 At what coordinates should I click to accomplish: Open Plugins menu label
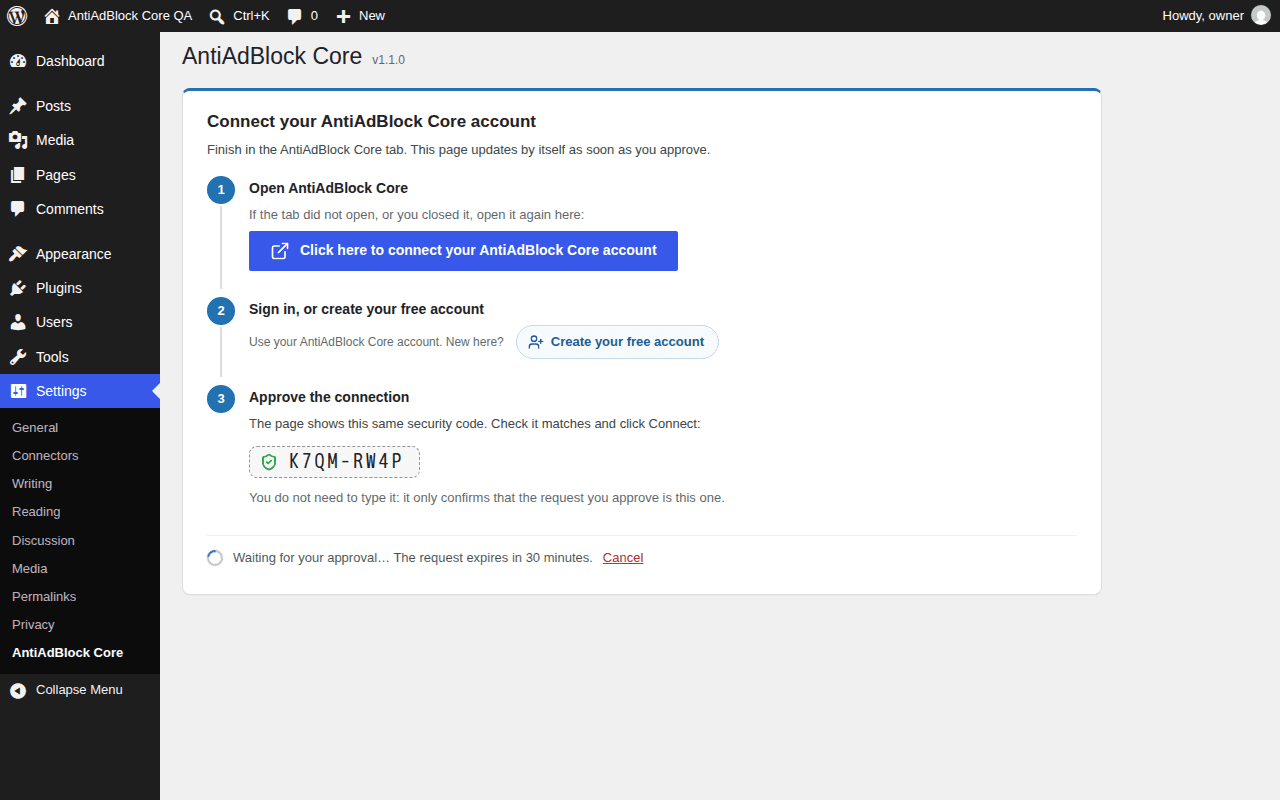pos(59,288)
